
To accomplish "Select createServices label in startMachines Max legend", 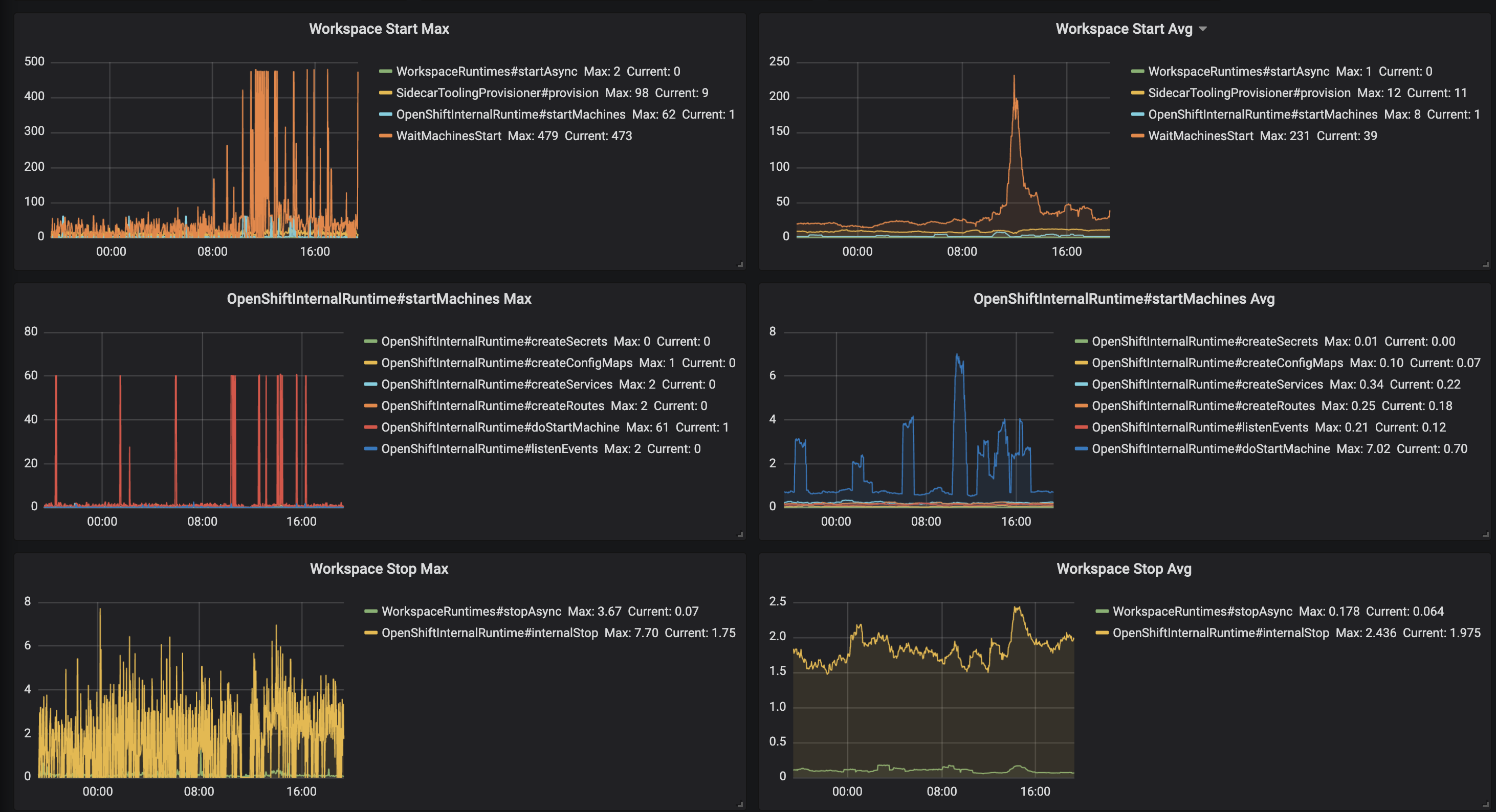I will (x=497, y=384).
